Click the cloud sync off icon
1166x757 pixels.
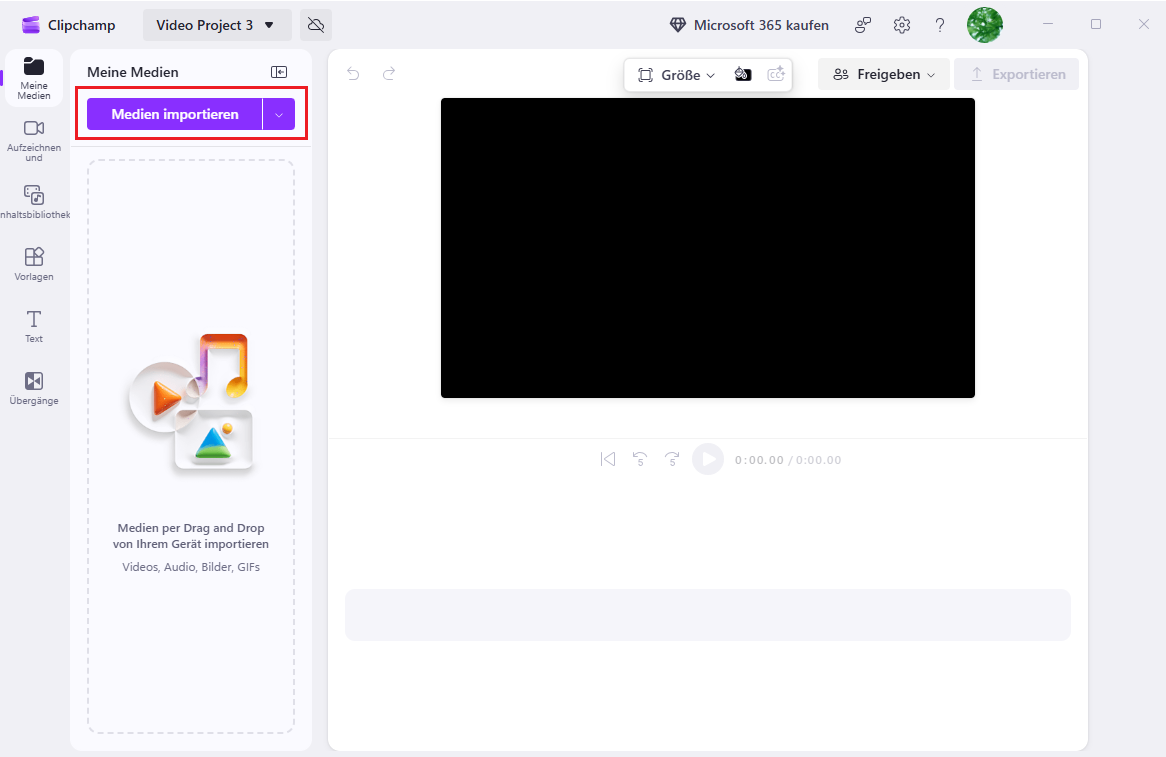pyautogui.click(x=316, y=25)
